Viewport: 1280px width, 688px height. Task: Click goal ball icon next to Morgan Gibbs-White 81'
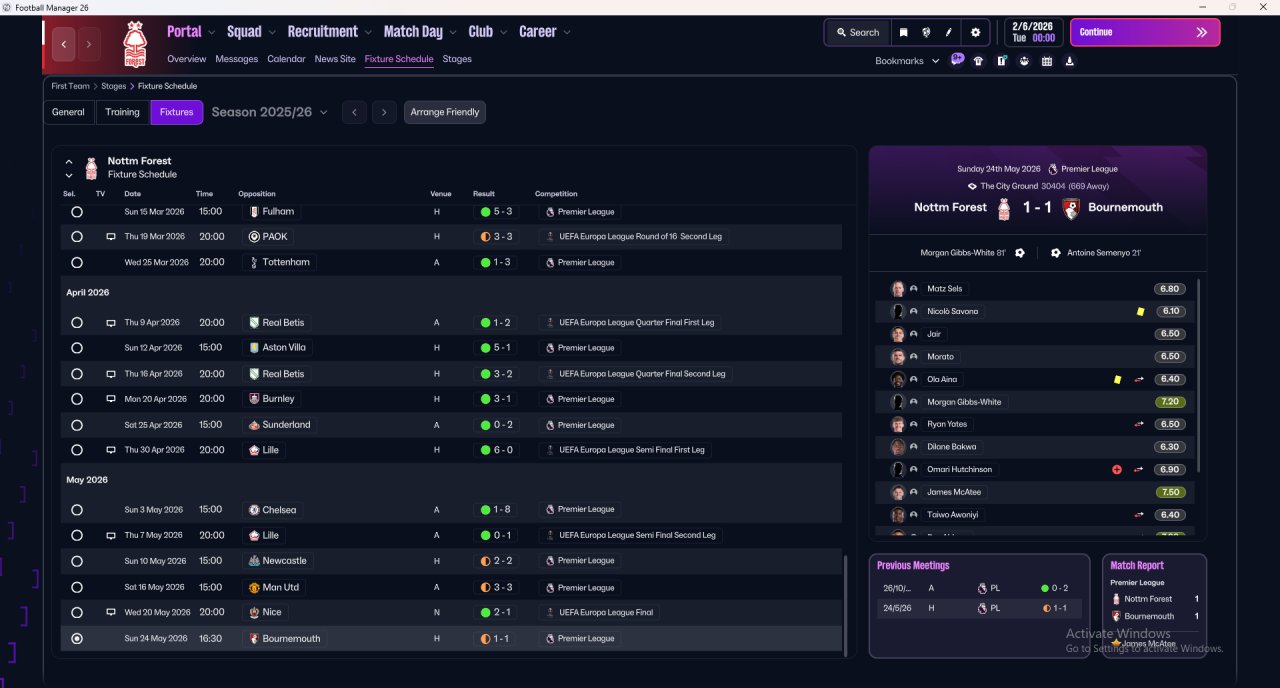[1019, 253]
